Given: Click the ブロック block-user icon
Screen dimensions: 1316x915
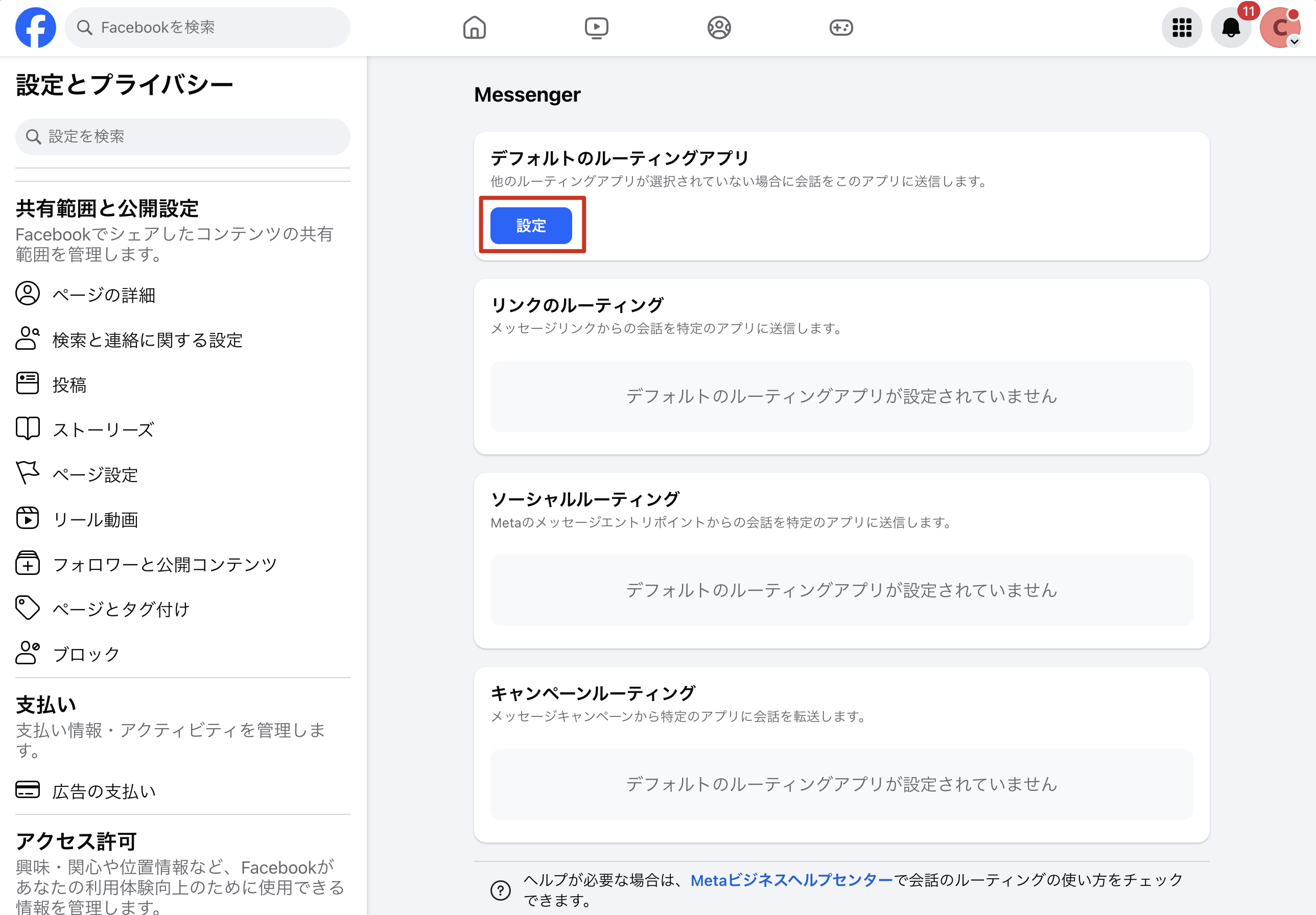Looking at the screenshot, I should (x=28, y=653).
